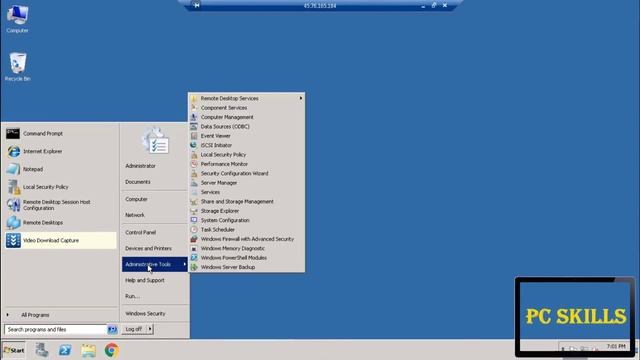Expand the Remote Desktop Services submenu
This screenshot has height=360, width=640.
tap(247, 98)
